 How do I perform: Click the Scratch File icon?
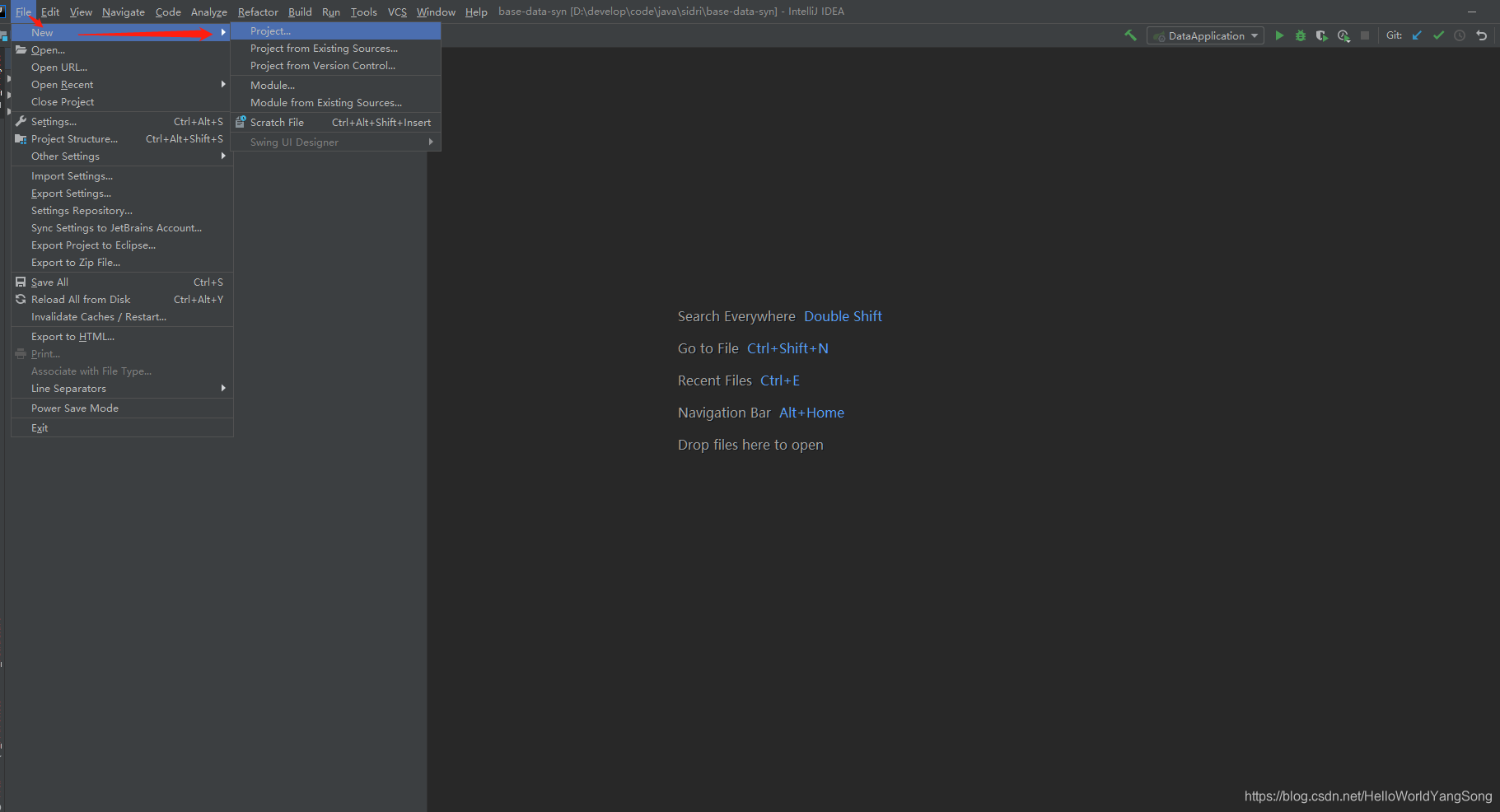(x=241, y=122)
